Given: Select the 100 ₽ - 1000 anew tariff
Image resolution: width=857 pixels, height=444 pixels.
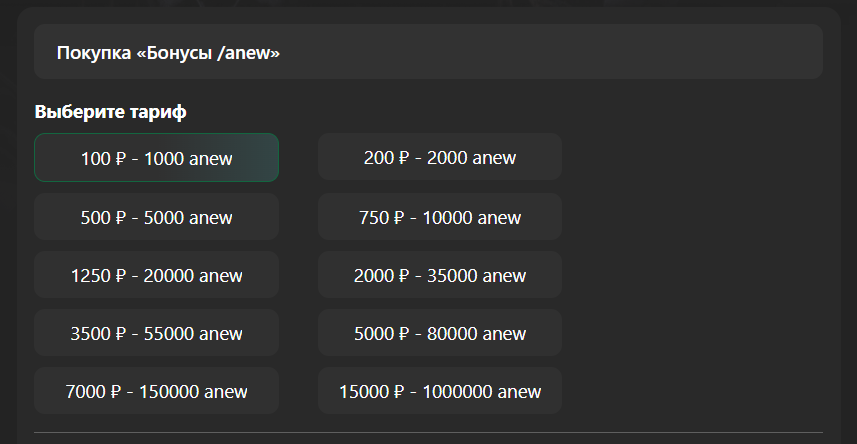Looking at the screenshot, I should pos(156,157).
